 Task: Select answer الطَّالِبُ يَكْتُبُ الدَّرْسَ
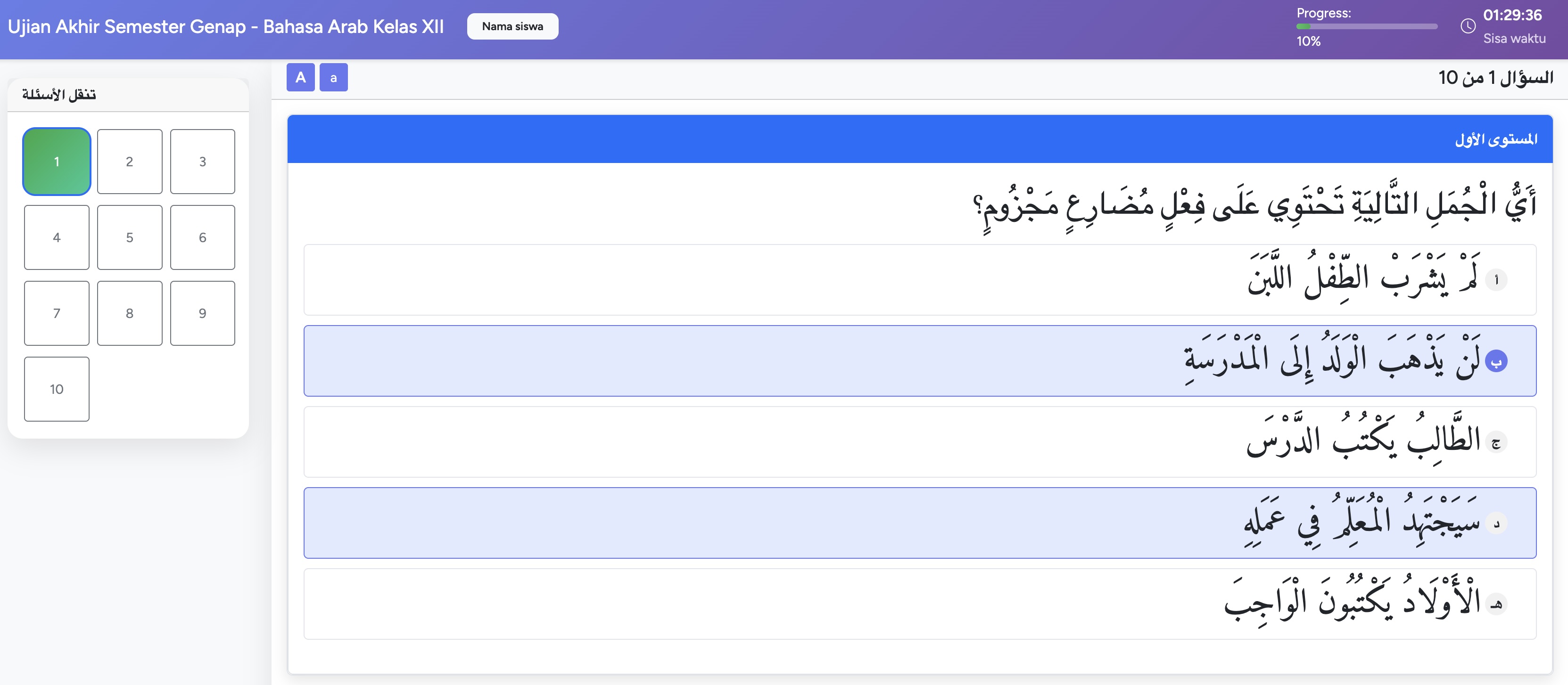coord(913,441)
